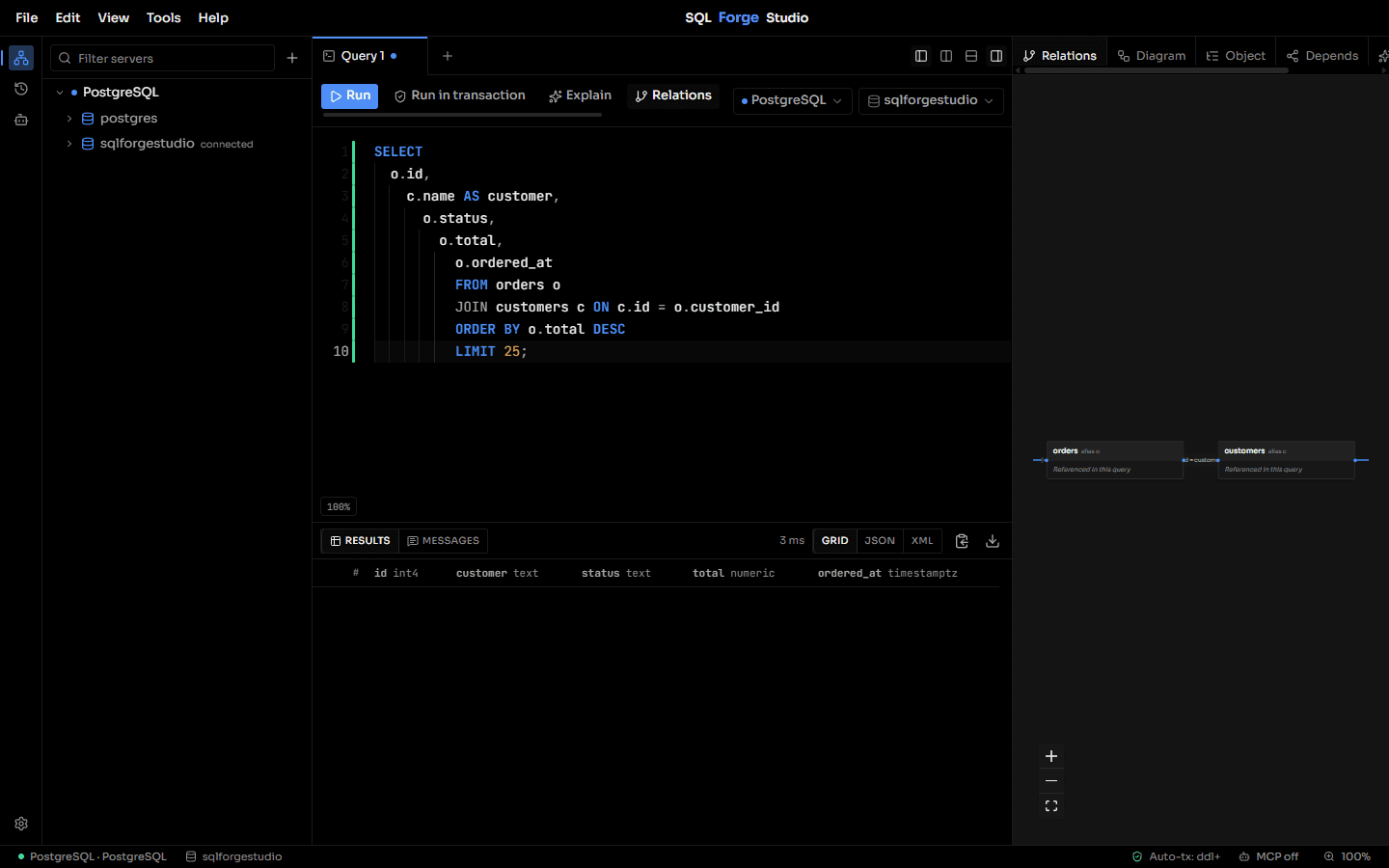Switch to Object panel tab
Viewport: 1389px width, 868px height.
tap(1236, 56)
